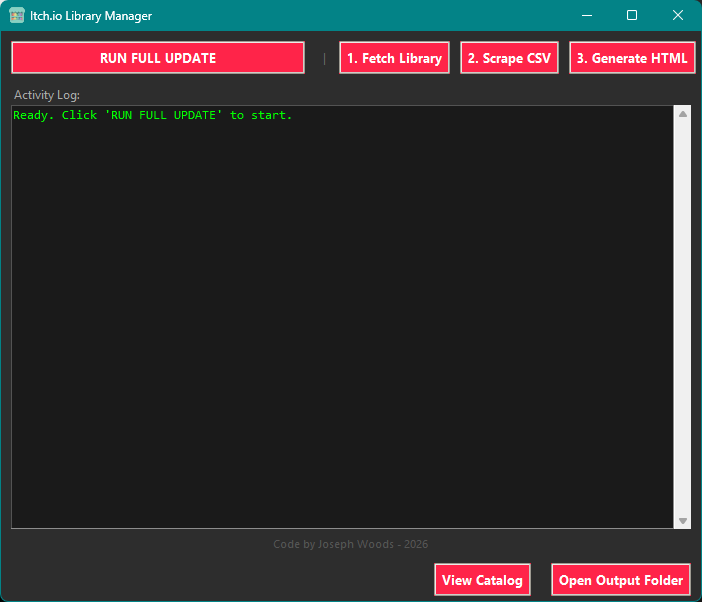Open the View Catalog button
The image size is (702, 602).
click(x=482, y=580)
